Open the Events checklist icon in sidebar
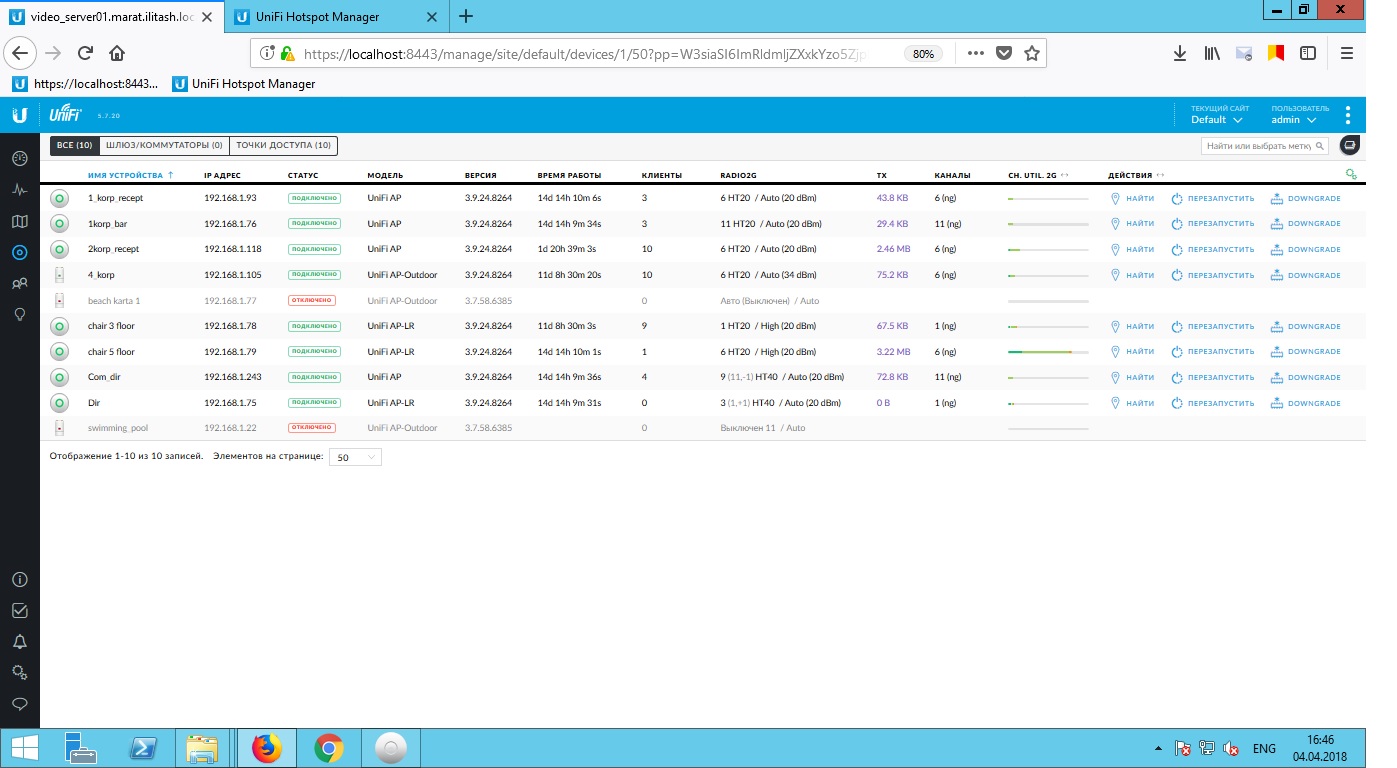Viewport: 1397px width, 768px height. pyautogui.click(x=19, y=610)
